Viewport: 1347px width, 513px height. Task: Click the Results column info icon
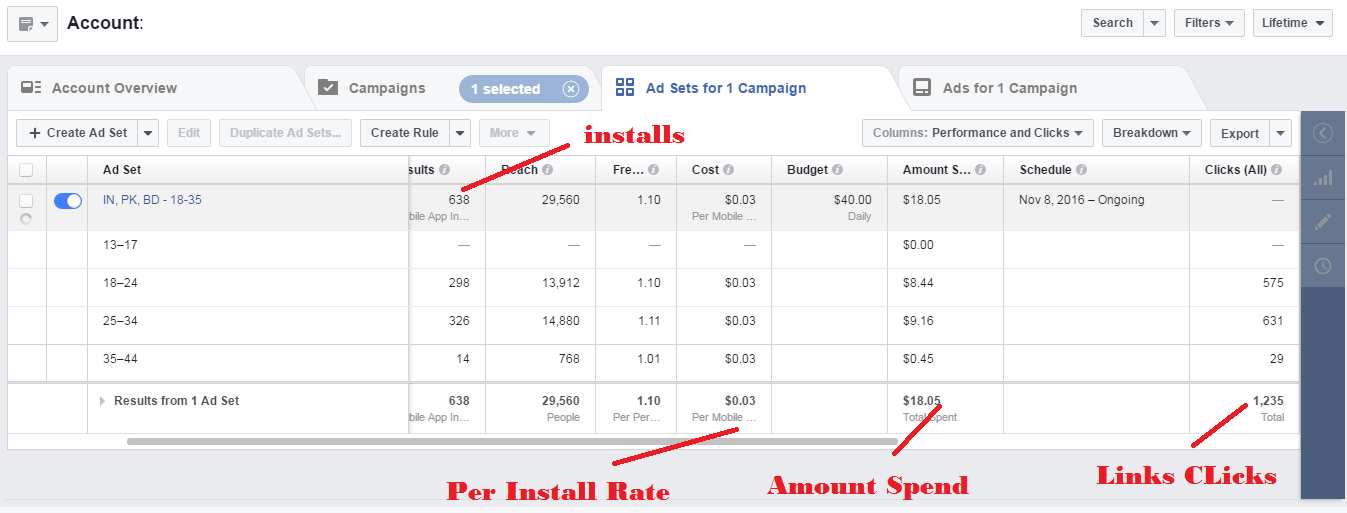coord(444,170)
